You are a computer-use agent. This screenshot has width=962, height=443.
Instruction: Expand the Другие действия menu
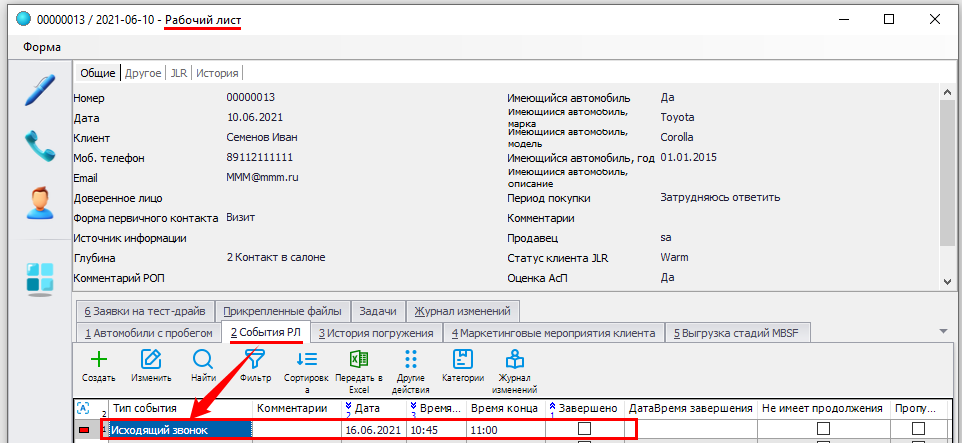pos(411,367)
